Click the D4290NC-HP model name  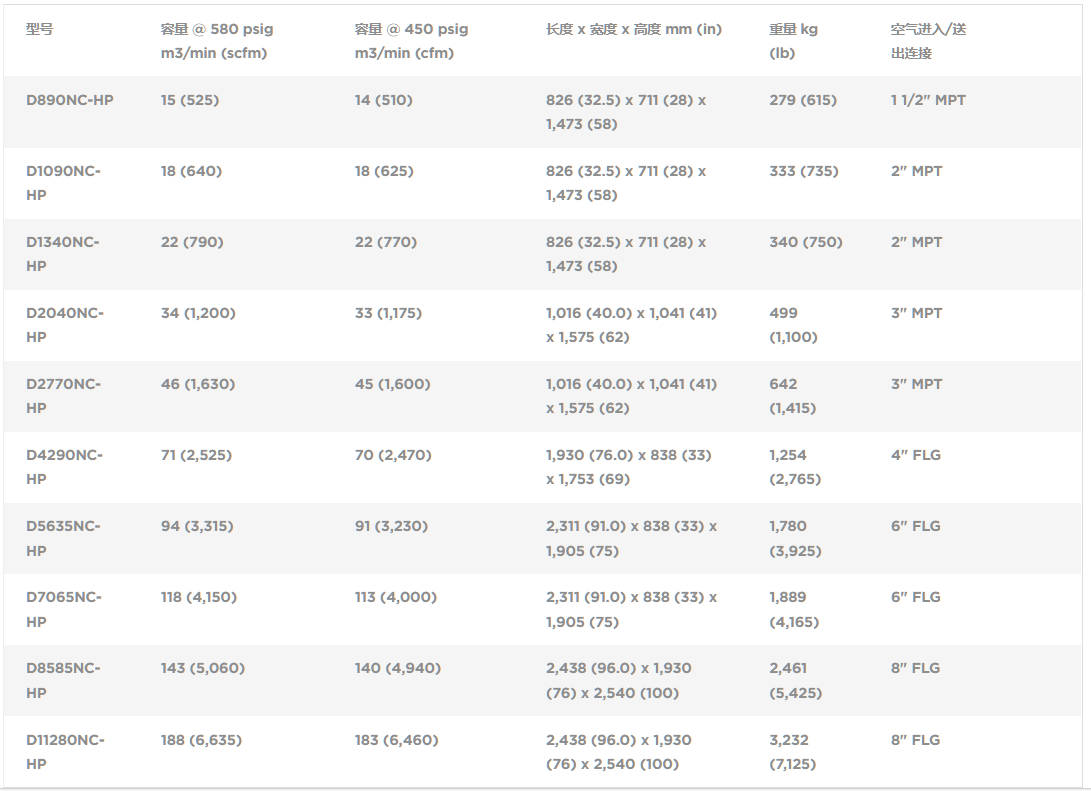[x=64, y=467]
